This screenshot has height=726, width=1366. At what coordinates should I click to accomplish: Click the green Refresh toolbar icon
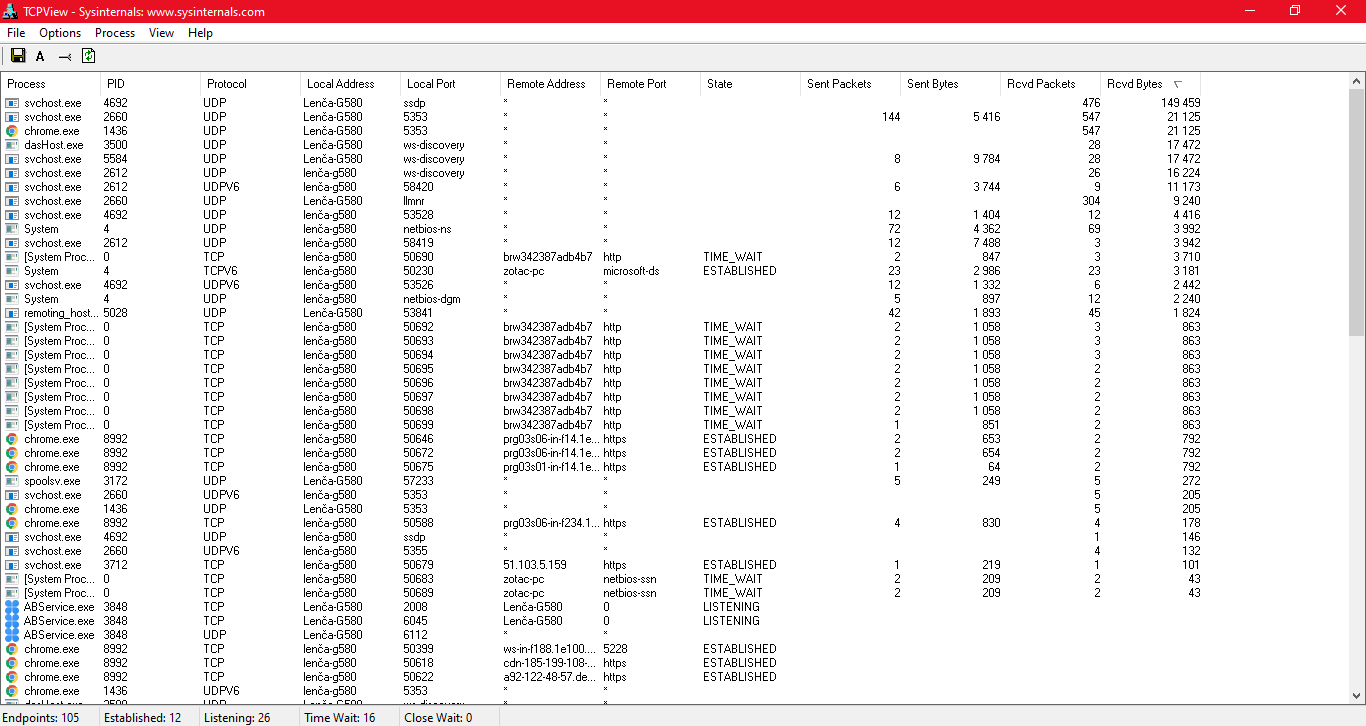pyautogui.click(x=88, y=56)
